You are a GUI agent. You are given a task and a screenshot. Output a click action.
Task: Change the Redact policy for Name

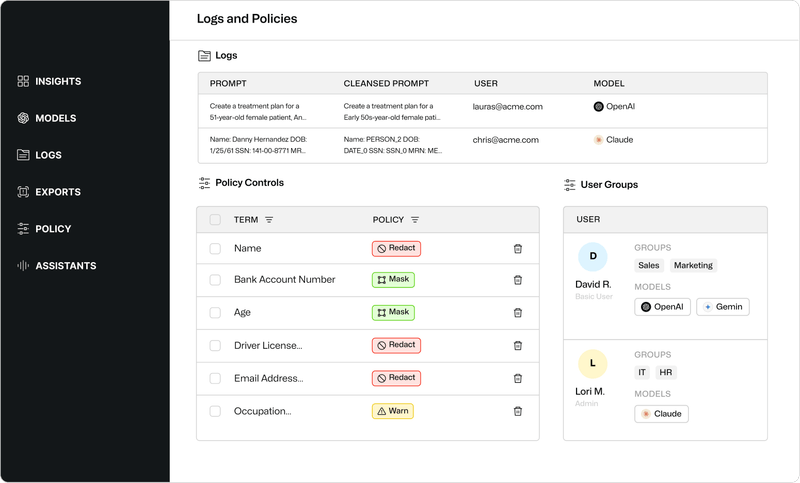tap(395, 248)
